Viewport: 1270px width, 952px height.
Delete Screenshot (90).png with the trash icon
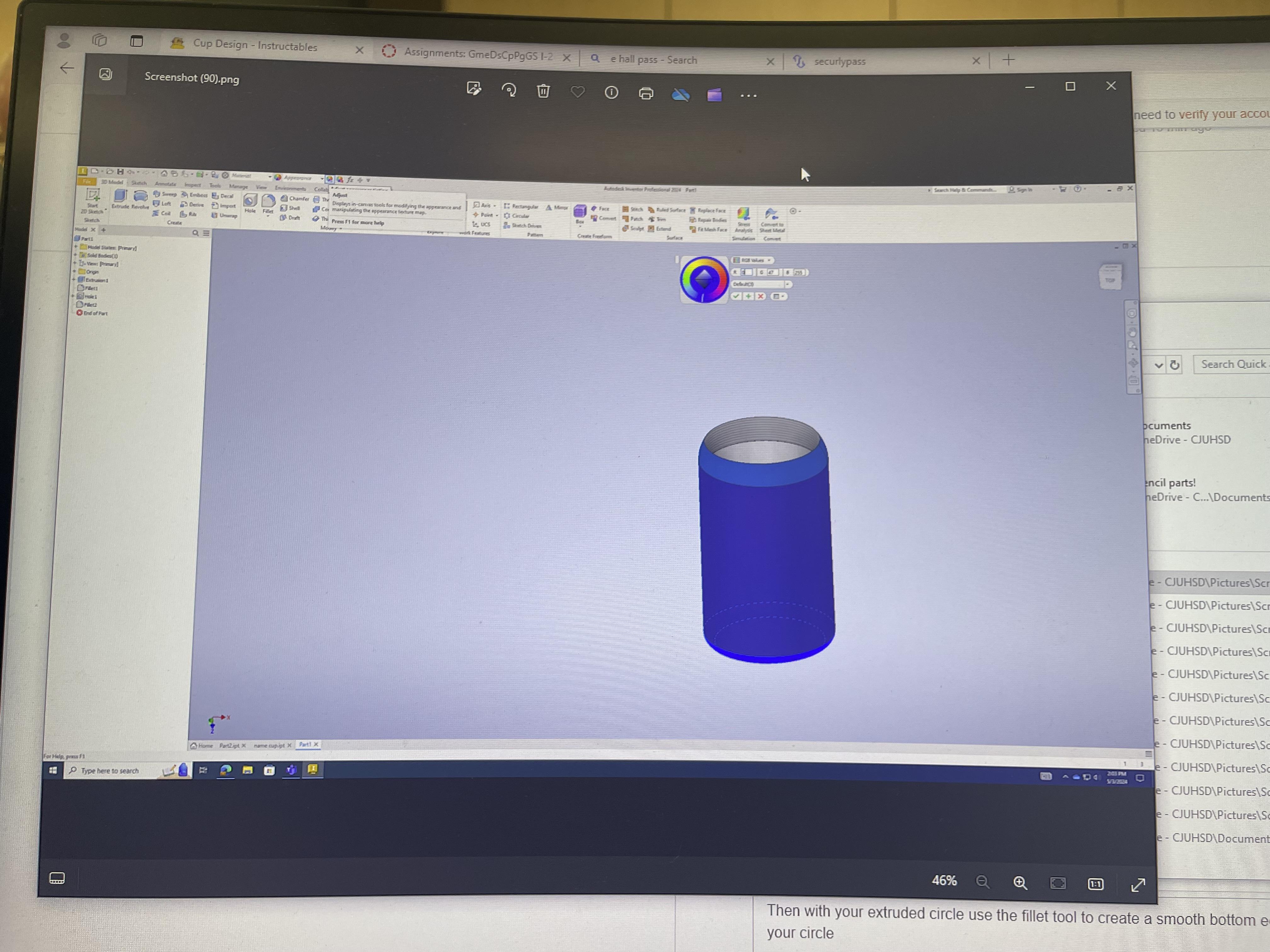pos(543,91)
